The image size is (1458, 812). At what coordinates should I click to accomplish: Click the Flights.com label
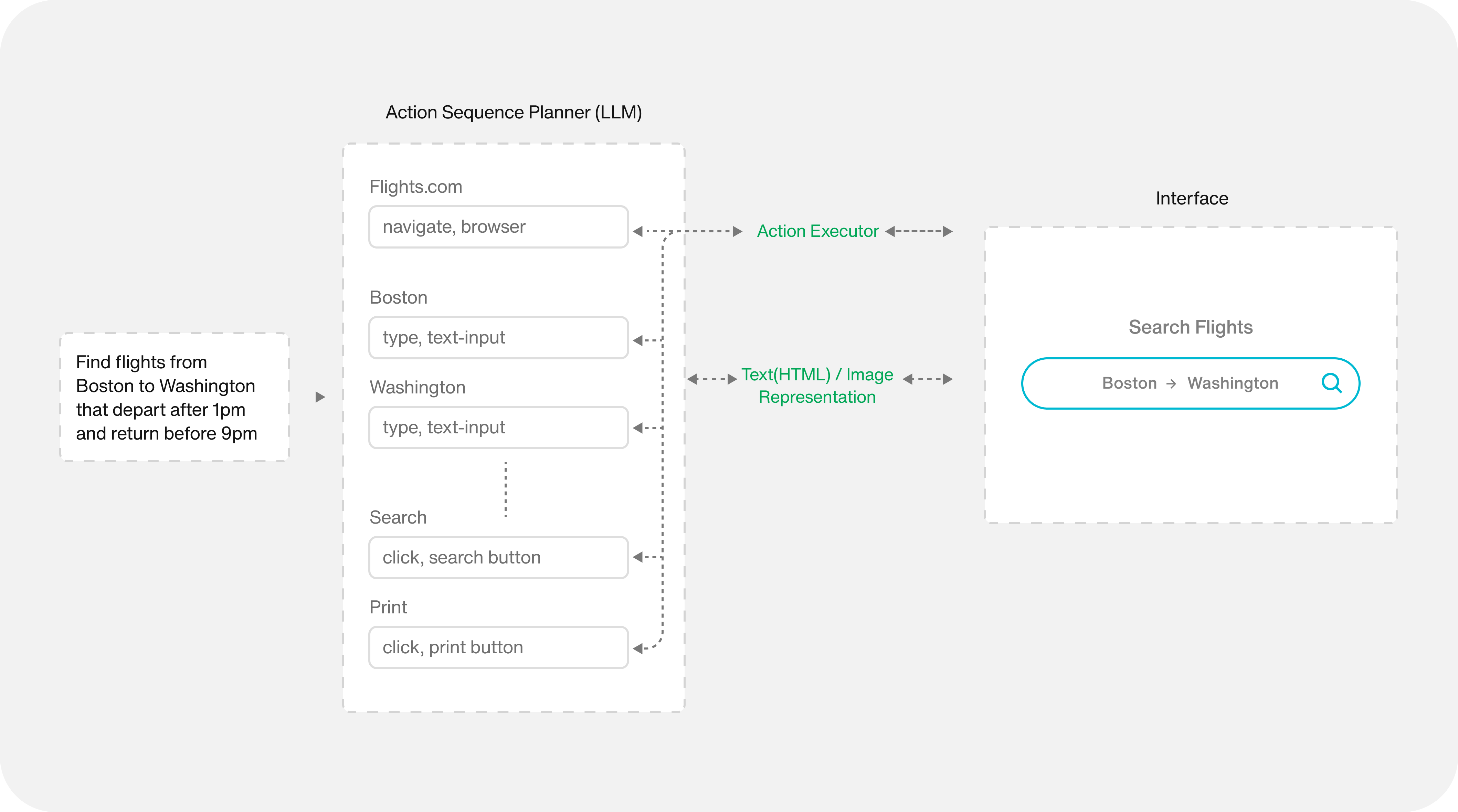pos(415,187)
